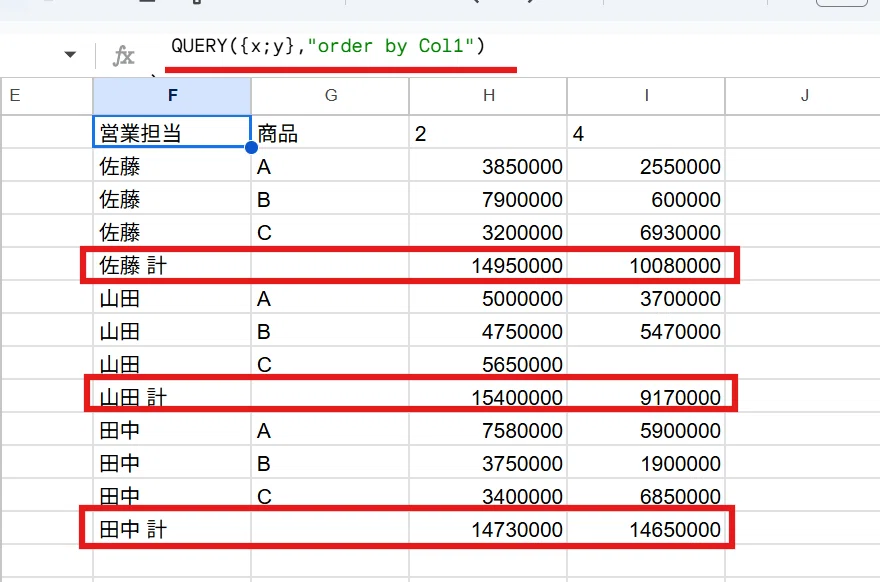
Task: Select product A cell in 7580000 row
Action: 331,429
